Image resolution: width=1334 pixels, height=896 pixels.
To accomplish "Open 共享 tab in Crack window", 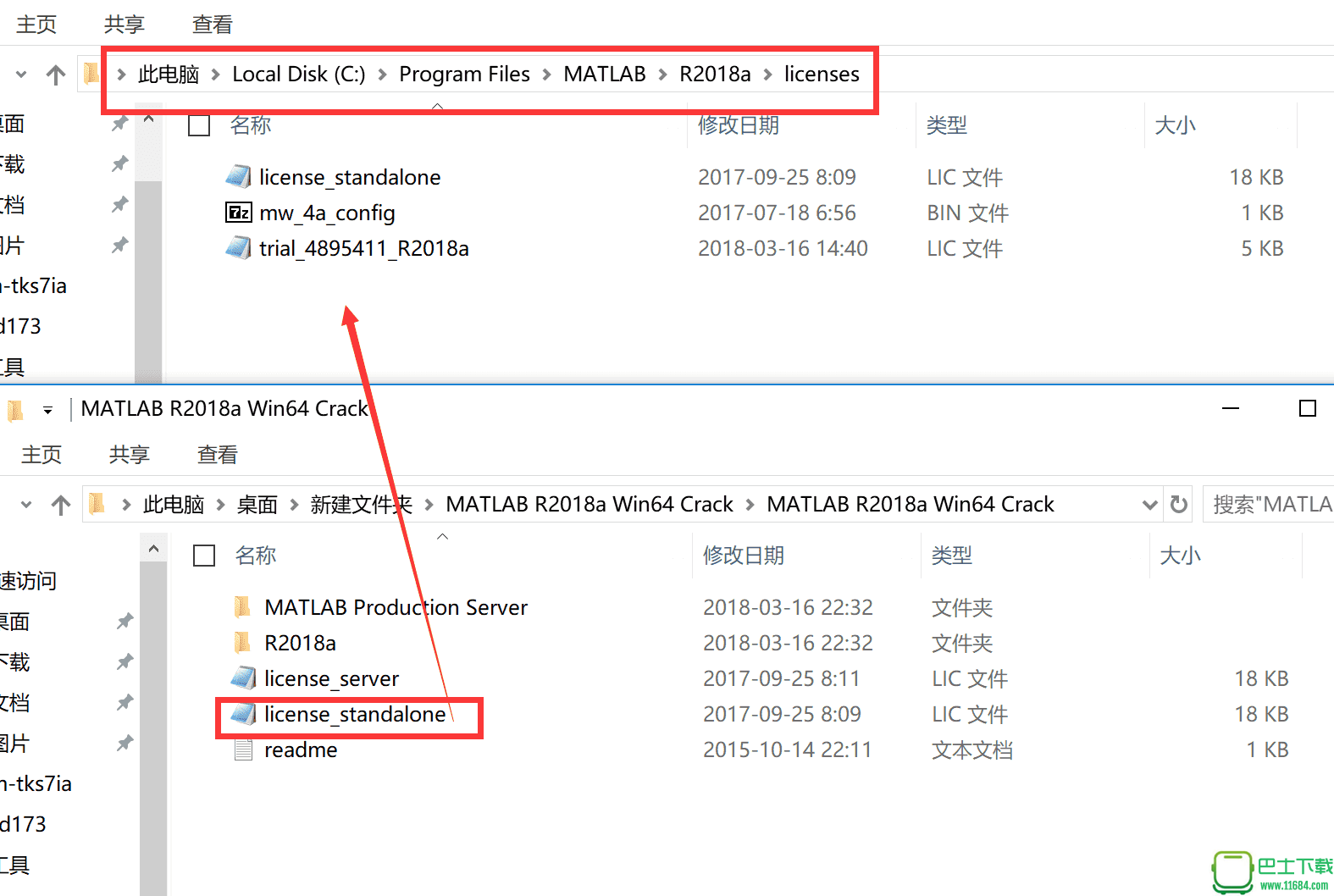I will point(130,455).
